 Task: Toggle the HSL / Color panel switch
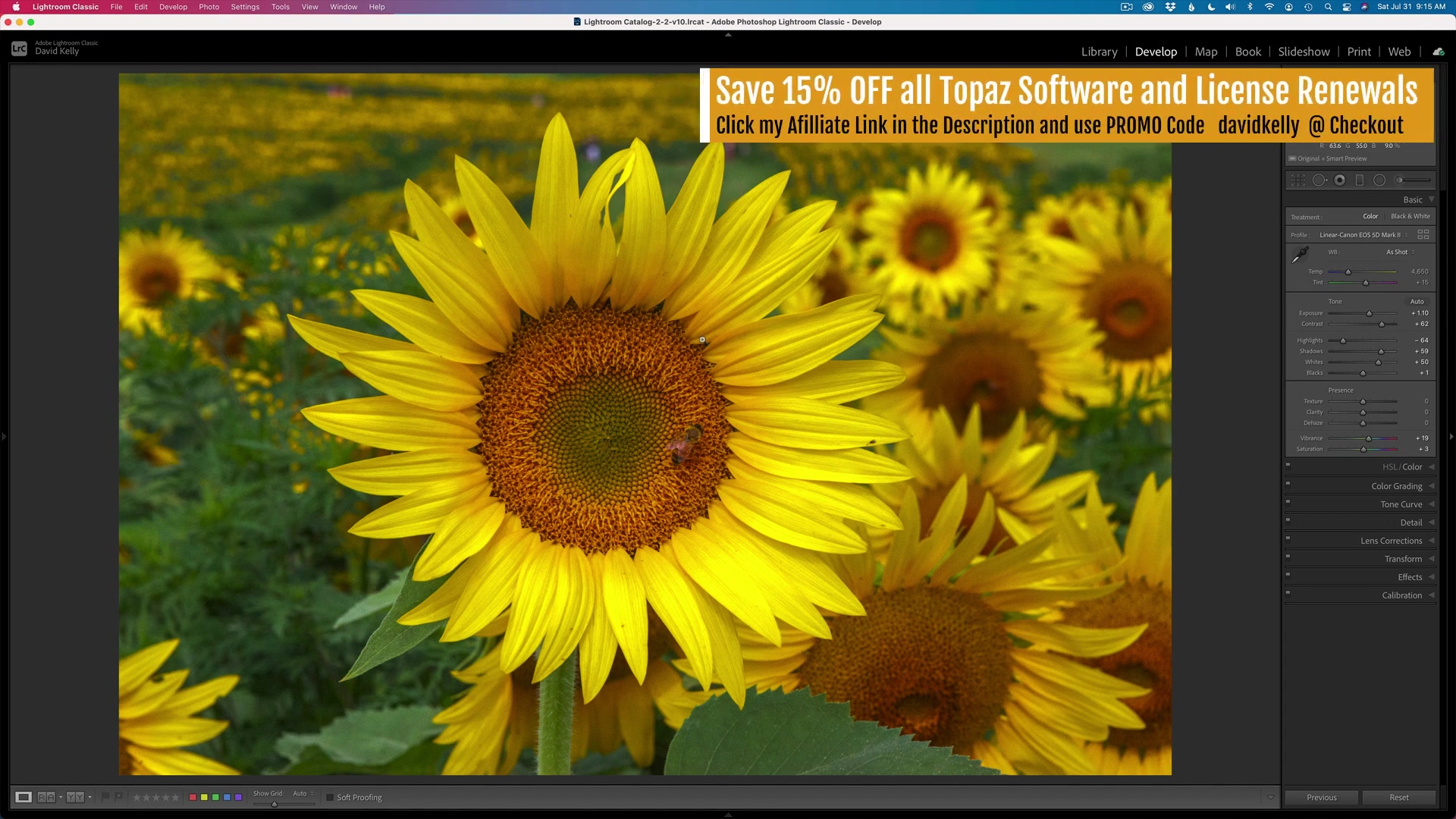pyautogui.click(x=1288, y=466)
